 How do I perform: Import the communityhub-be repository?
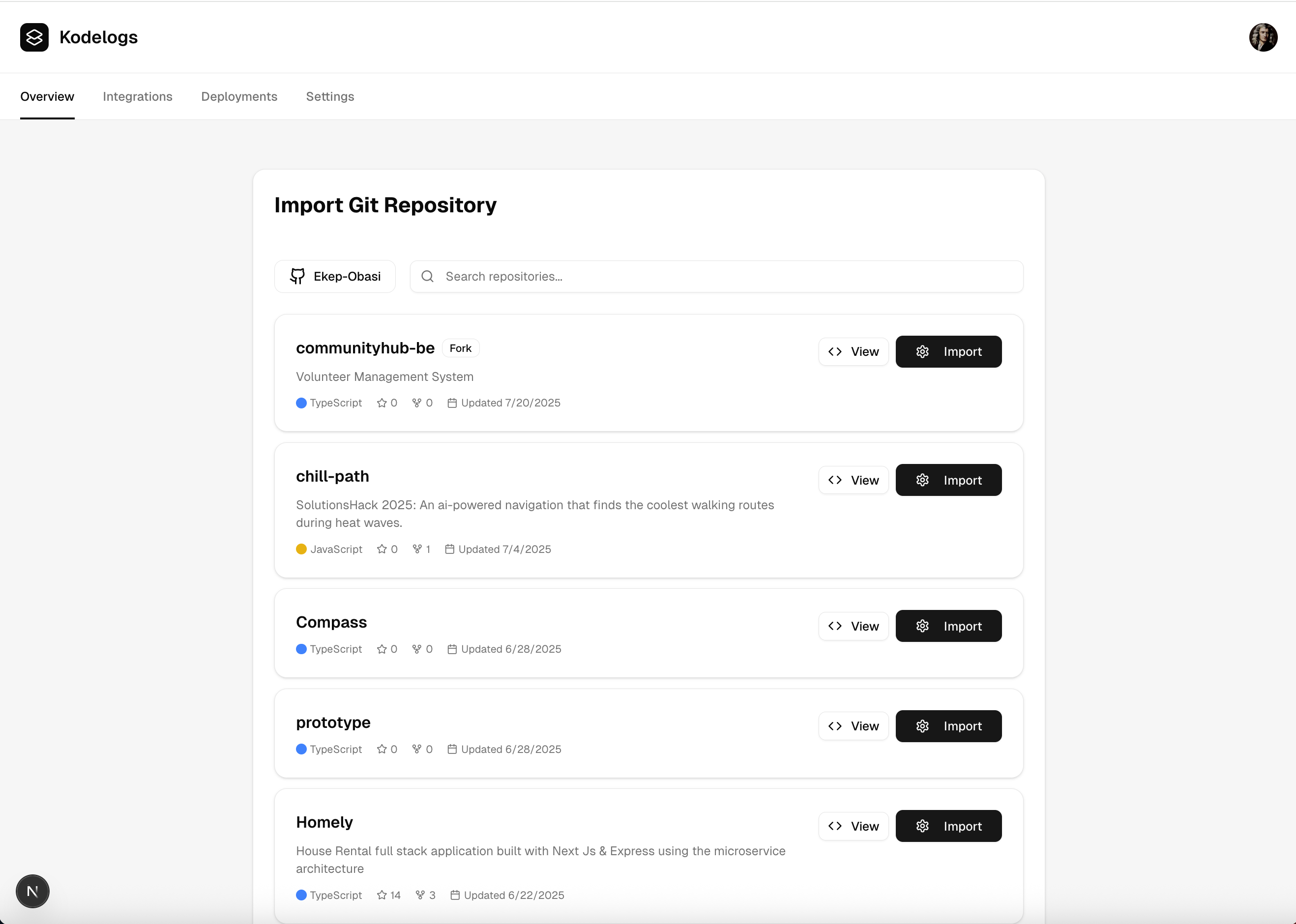click(948, 351)
